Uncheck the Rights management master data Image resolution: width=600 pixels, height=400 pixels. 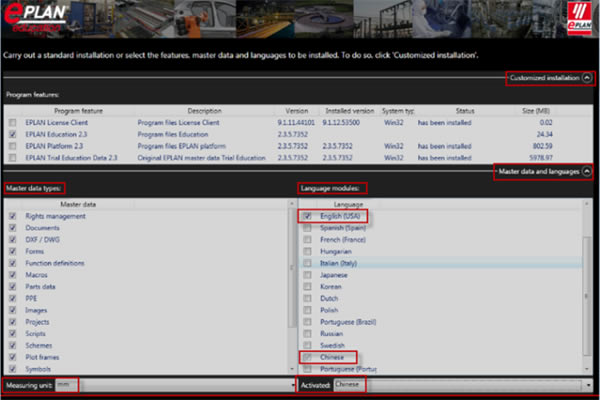(x=12, y=216)
